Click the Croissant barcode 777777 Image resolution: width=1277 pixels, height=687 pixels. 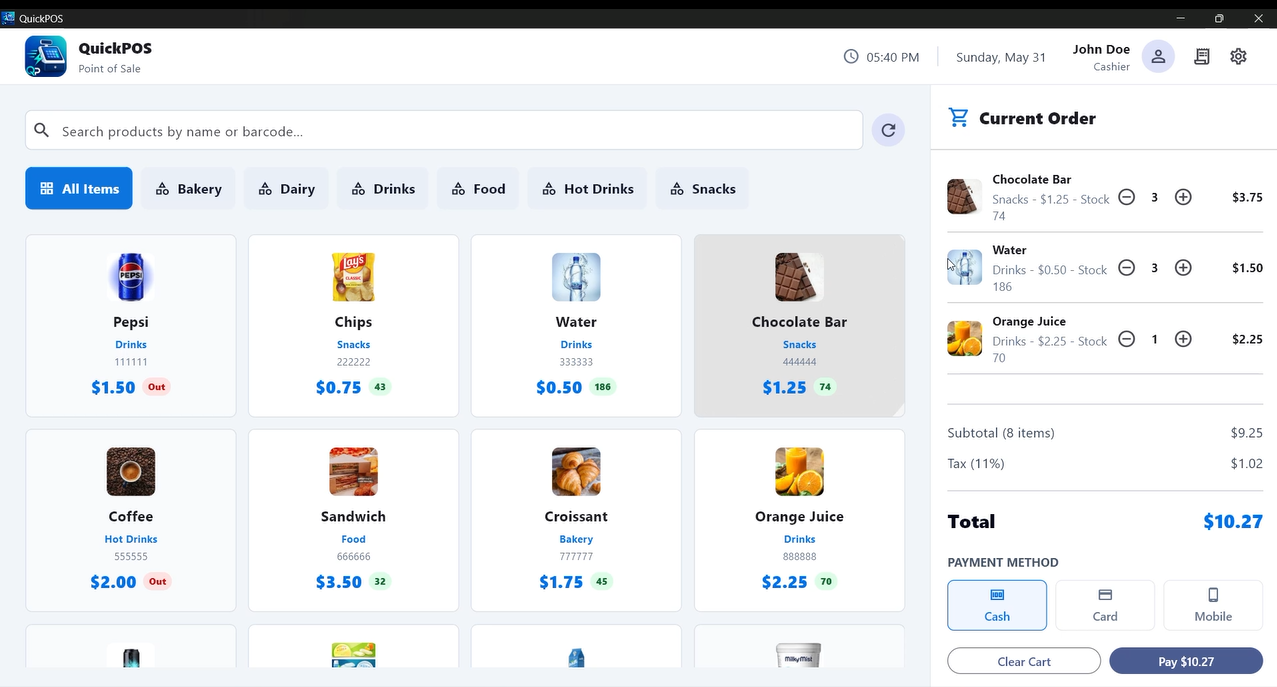(576, 556)
